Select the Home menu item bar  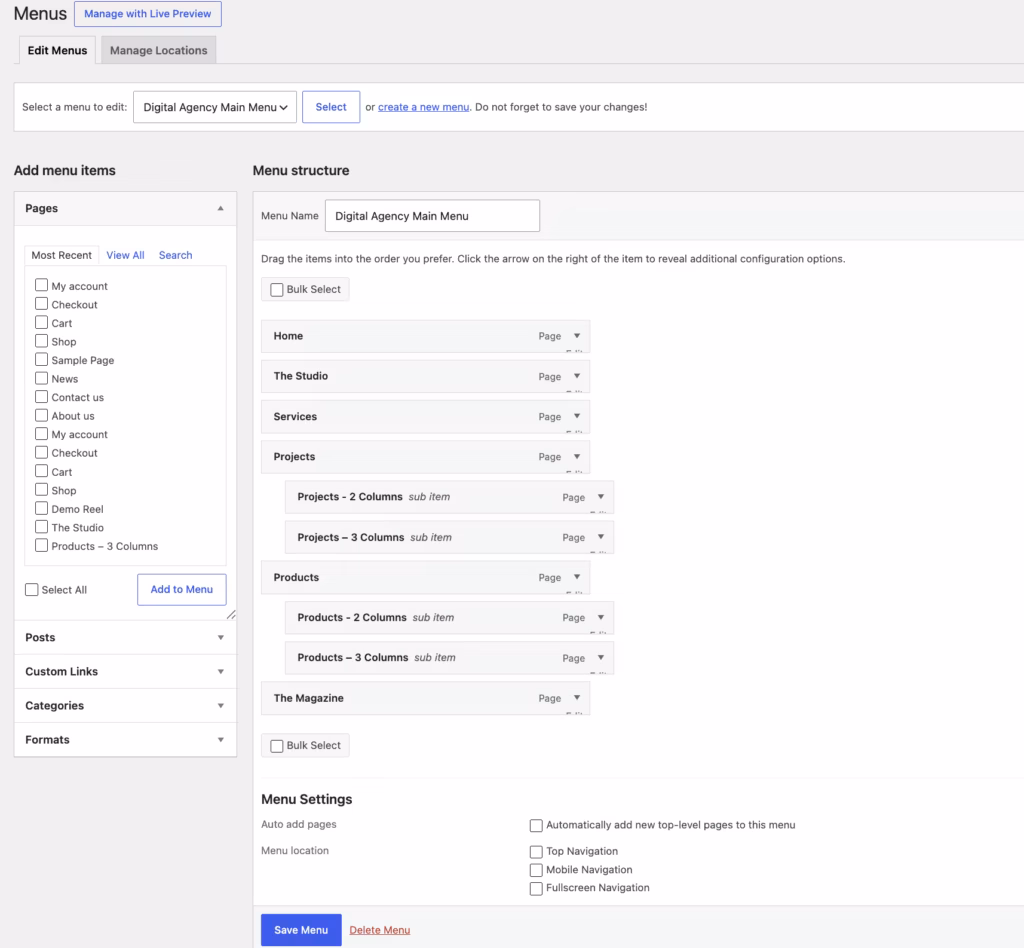click(426, 336)
